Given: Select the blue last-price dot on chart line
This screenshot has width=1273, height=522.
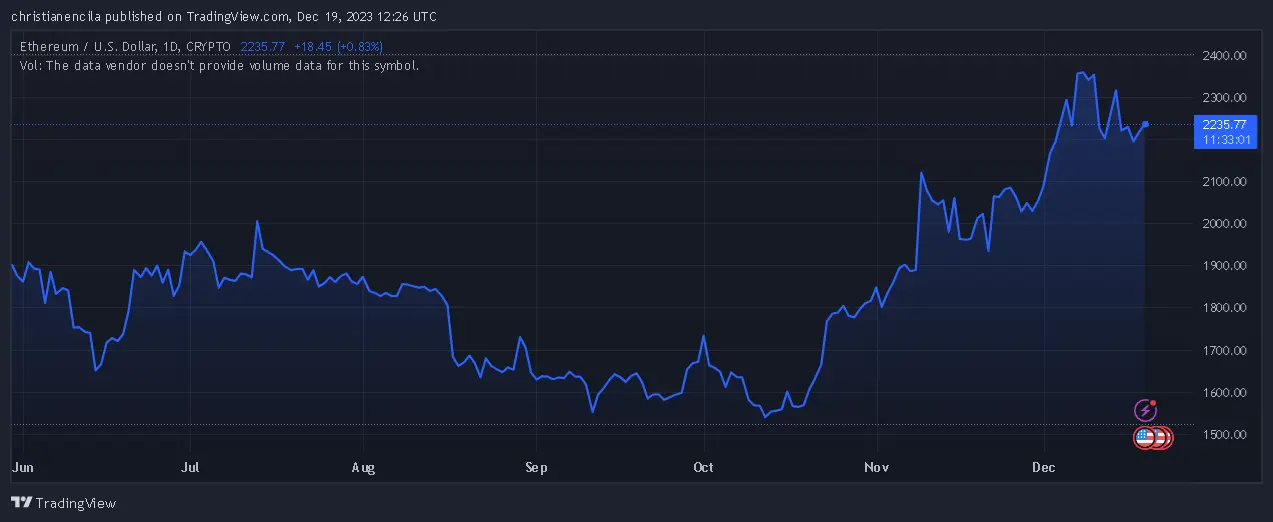Looking at the screenshot, I should 1145,124.
